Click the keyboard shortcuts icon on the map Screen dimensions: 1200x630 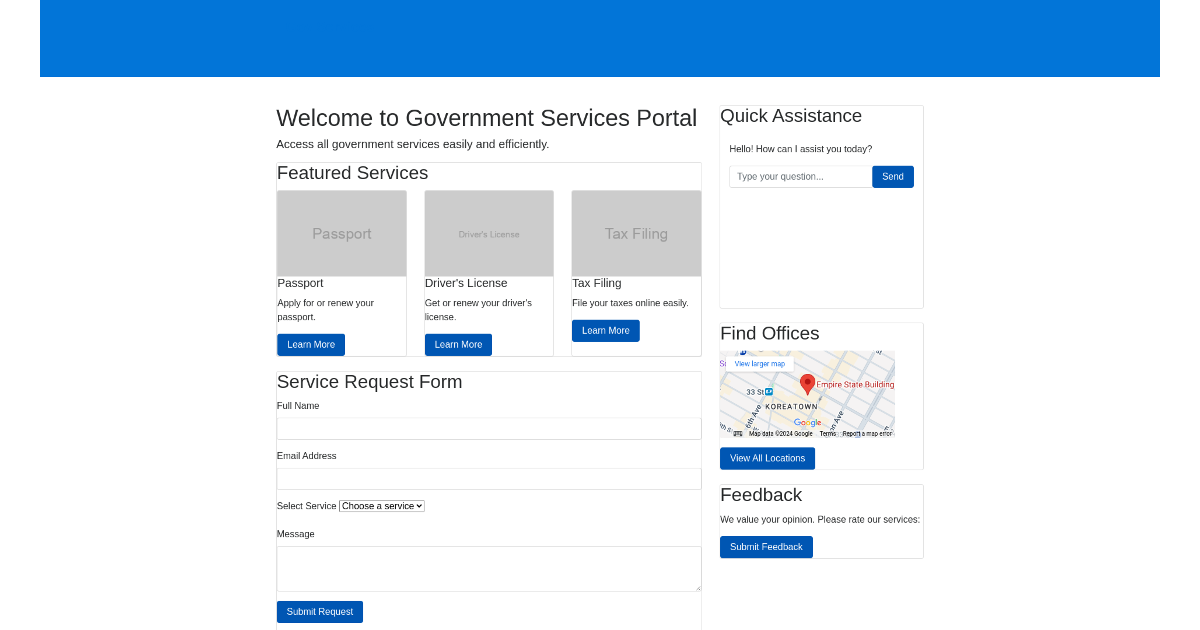point(737,433)
